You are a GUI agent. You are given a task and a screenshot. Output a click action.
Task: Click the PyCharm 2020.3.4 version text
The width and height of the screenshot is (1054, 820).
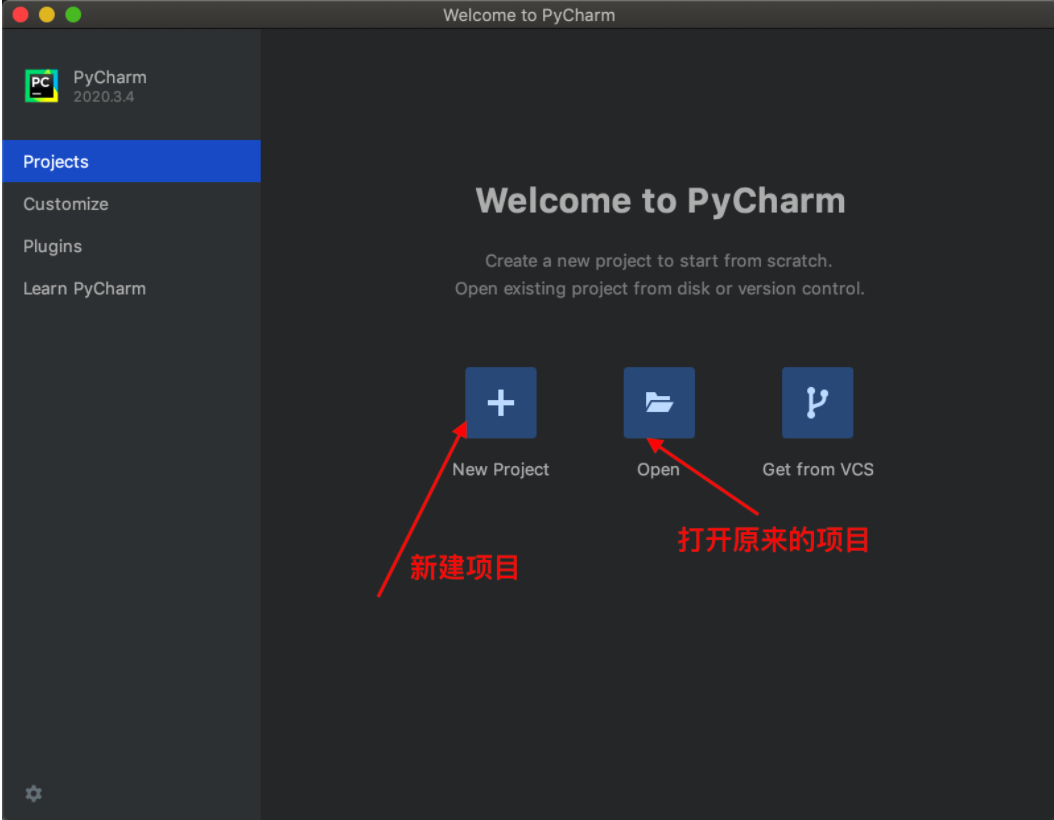tap(104, 97)
